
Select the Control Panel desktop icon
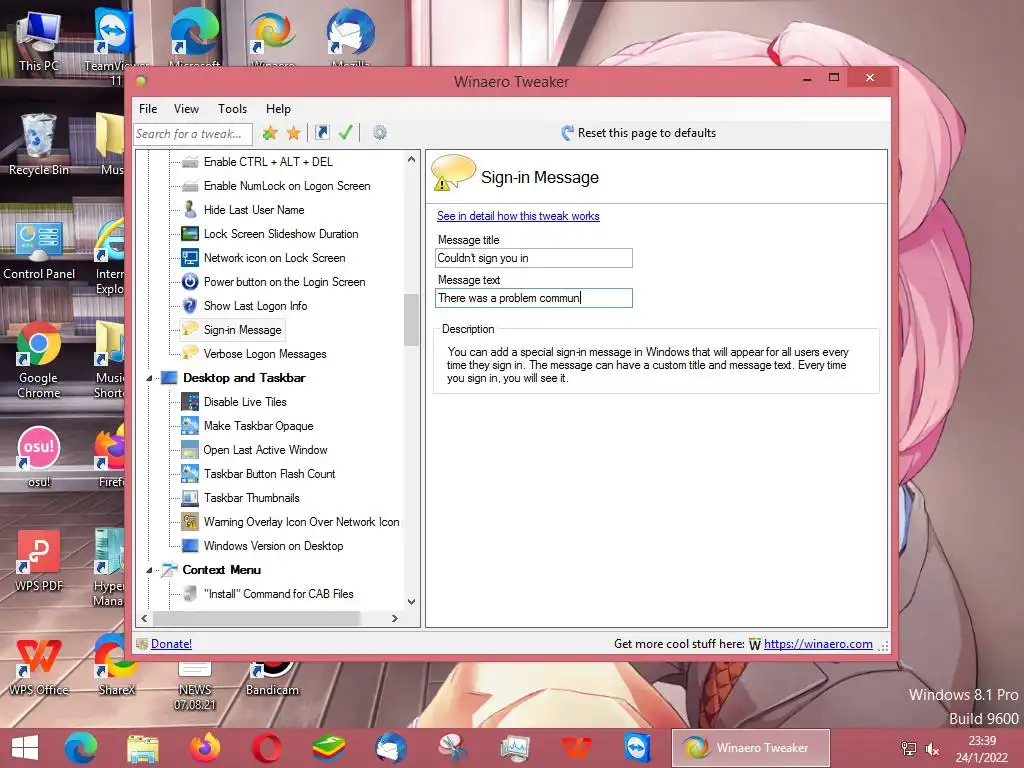click(39, 251)
